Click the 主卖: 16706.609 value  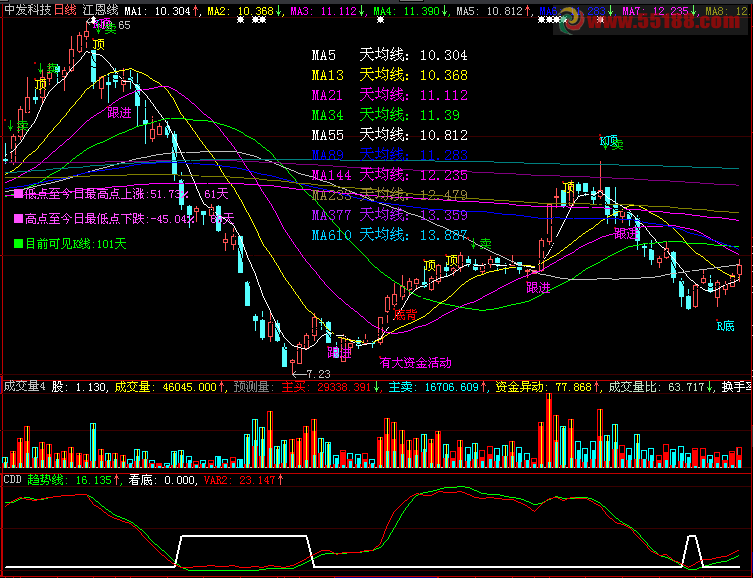(437, 386)
